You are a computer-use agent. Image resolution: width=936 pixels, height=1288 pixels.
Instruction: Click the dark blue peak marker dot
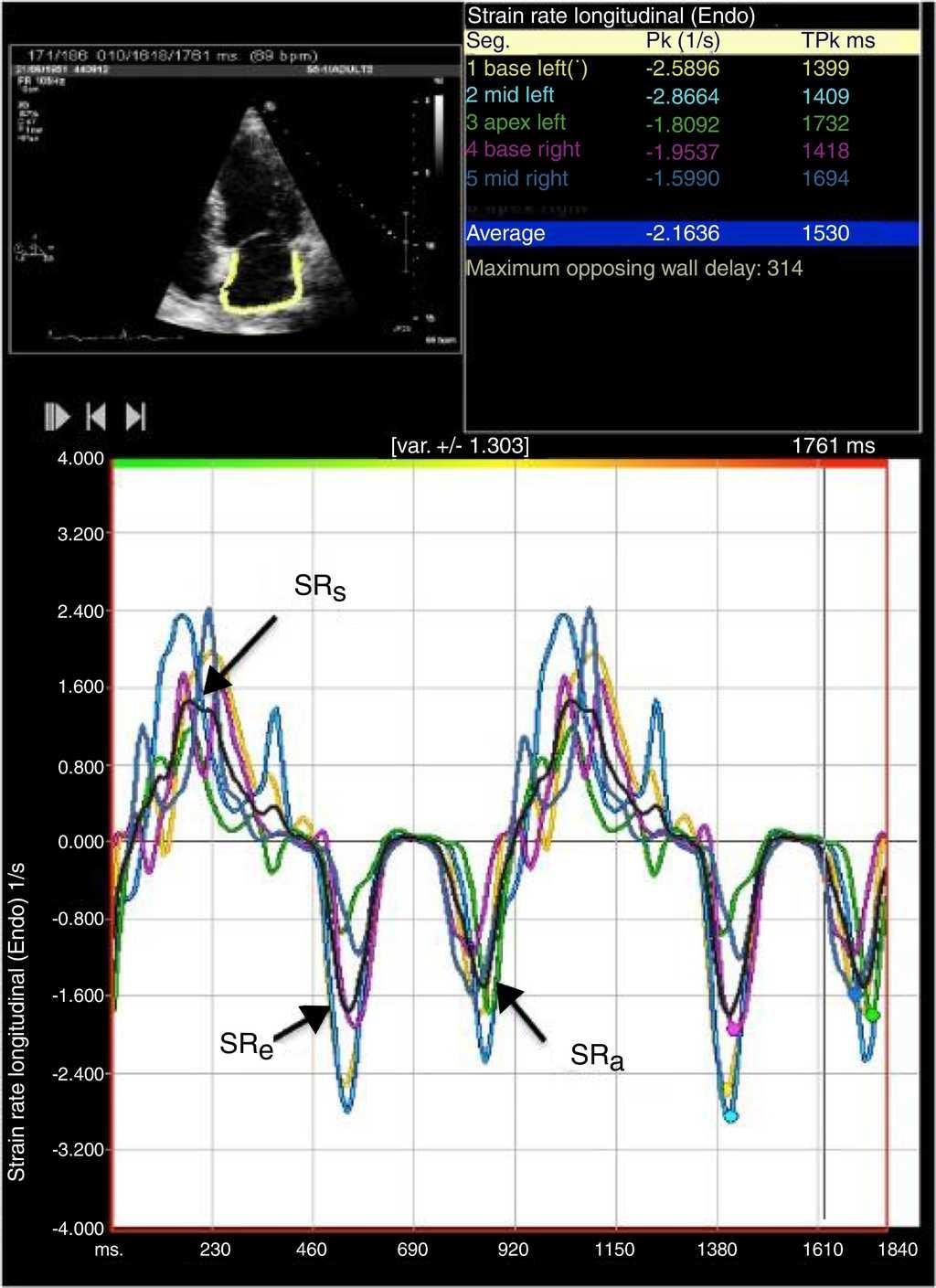(855, 993)
